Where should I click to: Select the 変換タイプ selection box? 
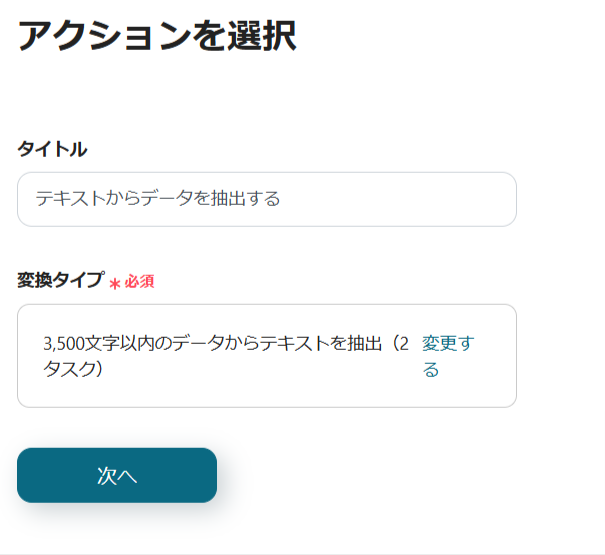point(266,356)
